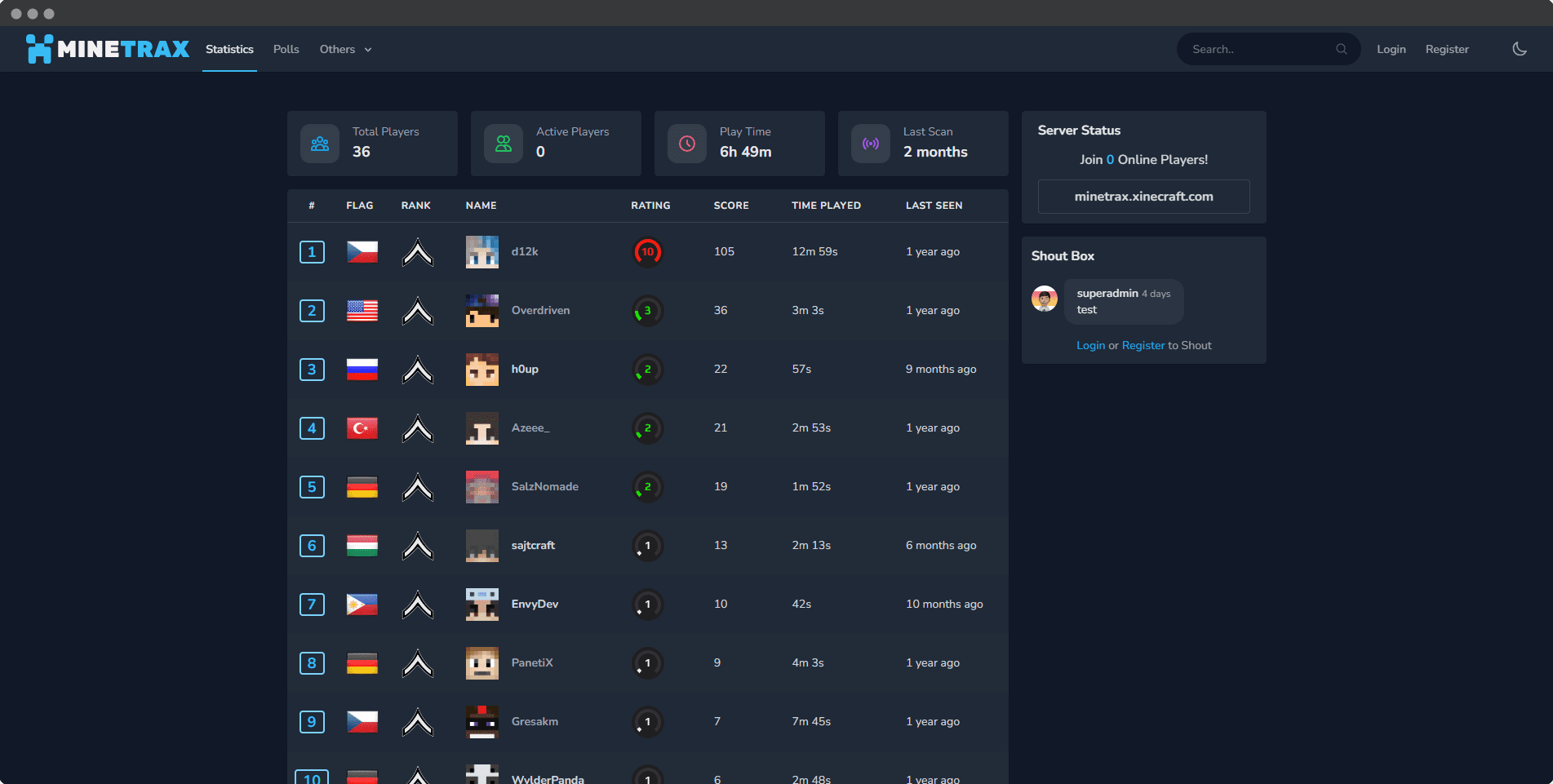This screenshot has width=1553, height=784.
Task: Open player PanetiX's name
Action: point(532,663)
